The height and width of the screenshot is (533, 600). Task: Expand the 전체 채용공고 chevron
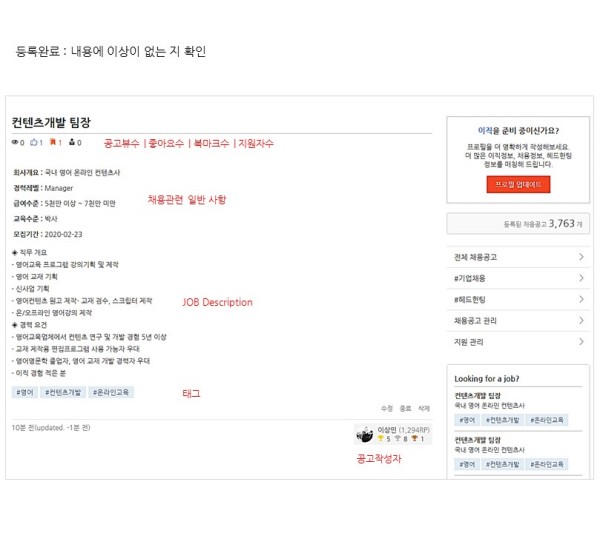pos(581,257)
